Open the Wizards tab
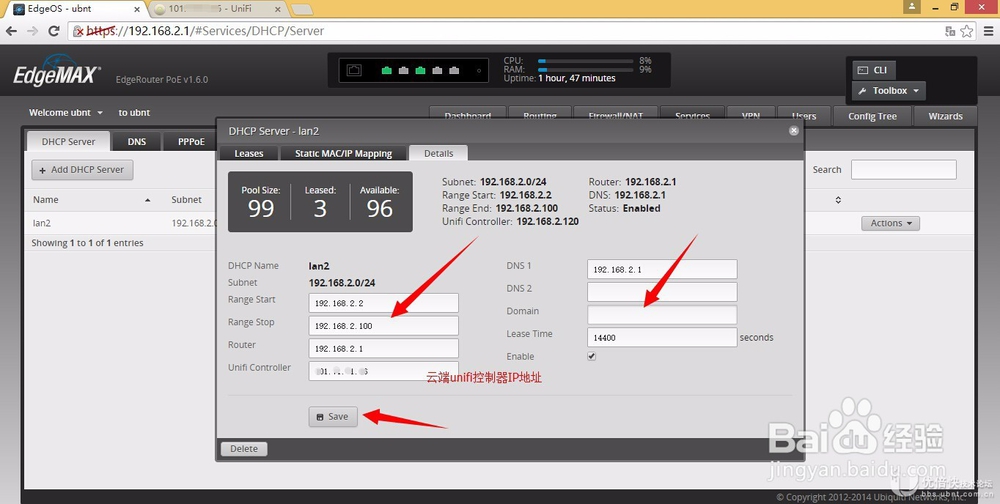Image resolution: width=1000 pixels, height=504 pixels. click(945, 116)
